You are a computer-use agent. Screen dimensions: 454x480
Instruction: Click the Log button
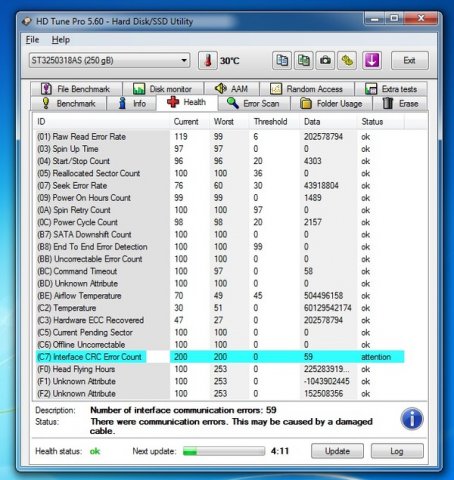pos(397,451)
